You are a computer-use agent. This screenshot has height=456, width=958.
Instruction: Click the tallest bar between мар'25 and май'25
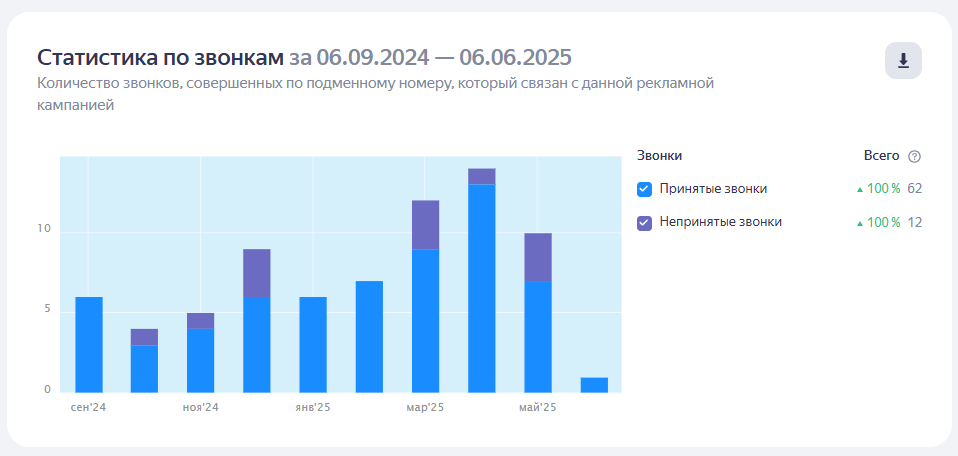pyautogui.click(x=481, y=281)
